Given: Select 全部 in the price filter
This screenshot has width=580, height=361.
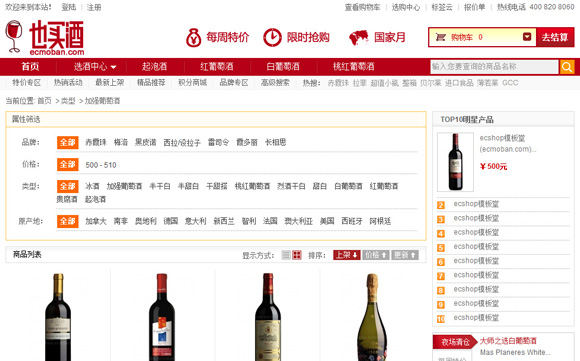Looking at the screenshot, I should 68,164.
